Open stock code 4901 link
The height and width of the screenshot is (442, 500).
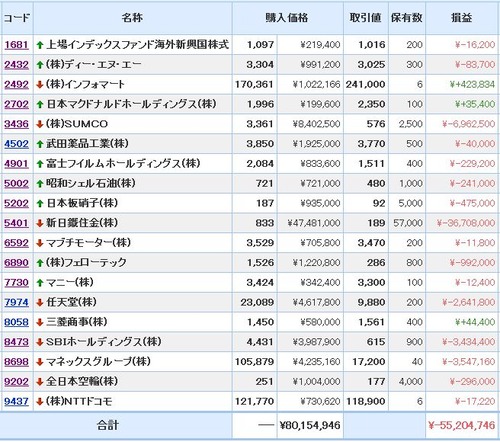(16, 164)
